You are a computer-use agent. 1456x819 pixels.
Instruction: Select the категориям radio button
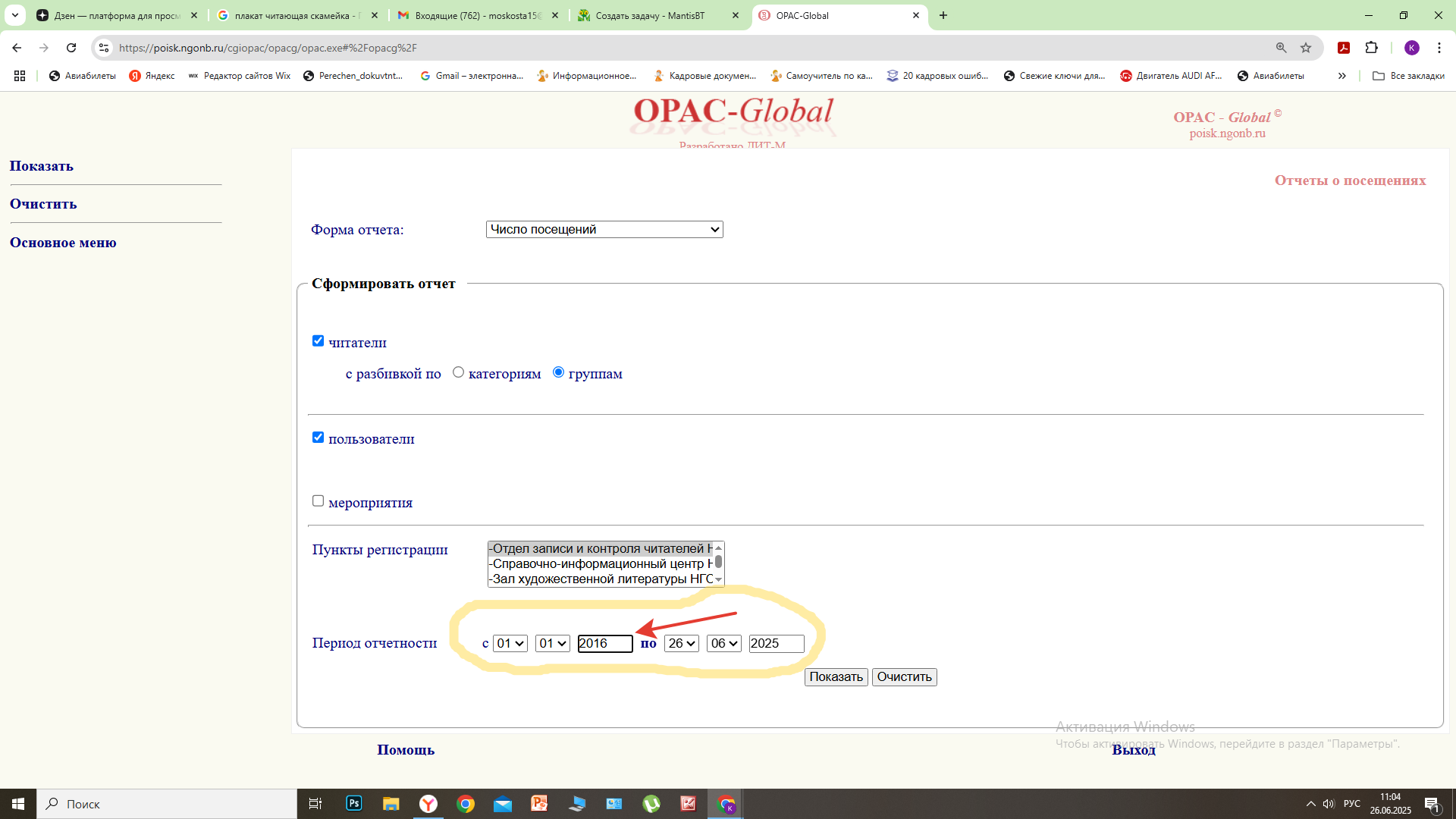pyautogui.click(x=458, y=372)
